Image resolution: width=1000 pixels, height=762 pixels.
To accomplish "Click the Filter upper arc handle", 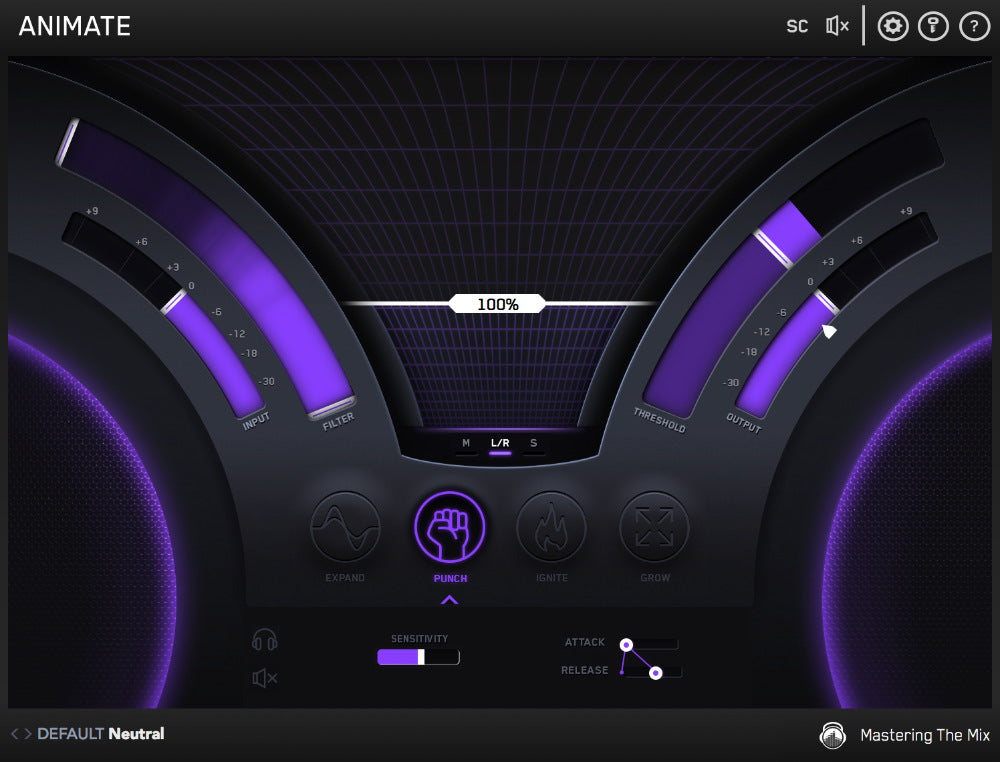I will click(x=67, y=142).
